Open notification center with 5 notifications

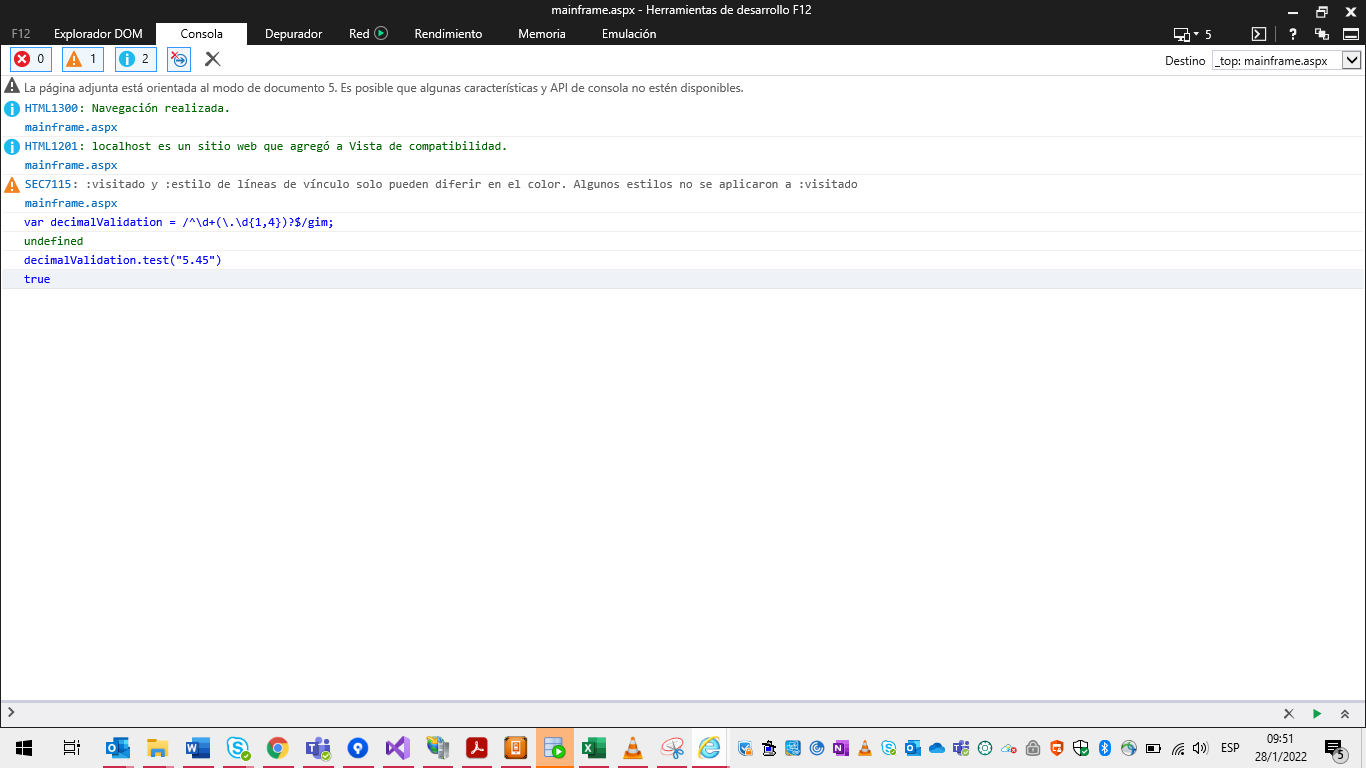click(x=1335, y=749)
